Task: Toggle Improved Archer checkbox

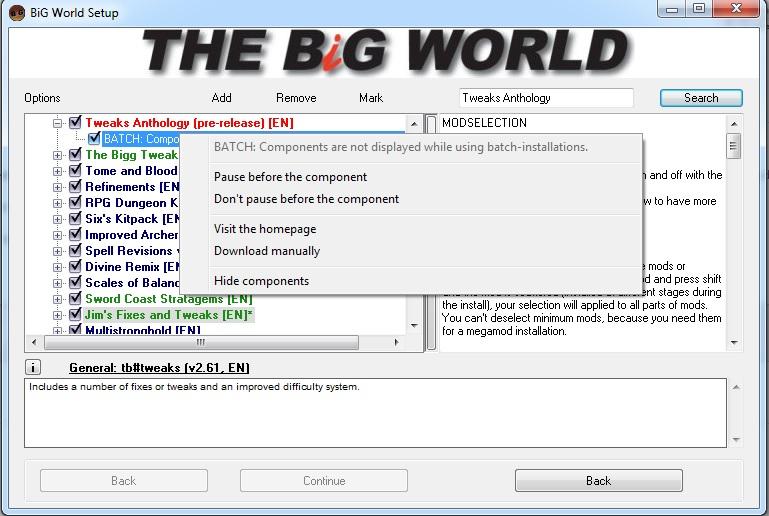Action: click(75, 234)
